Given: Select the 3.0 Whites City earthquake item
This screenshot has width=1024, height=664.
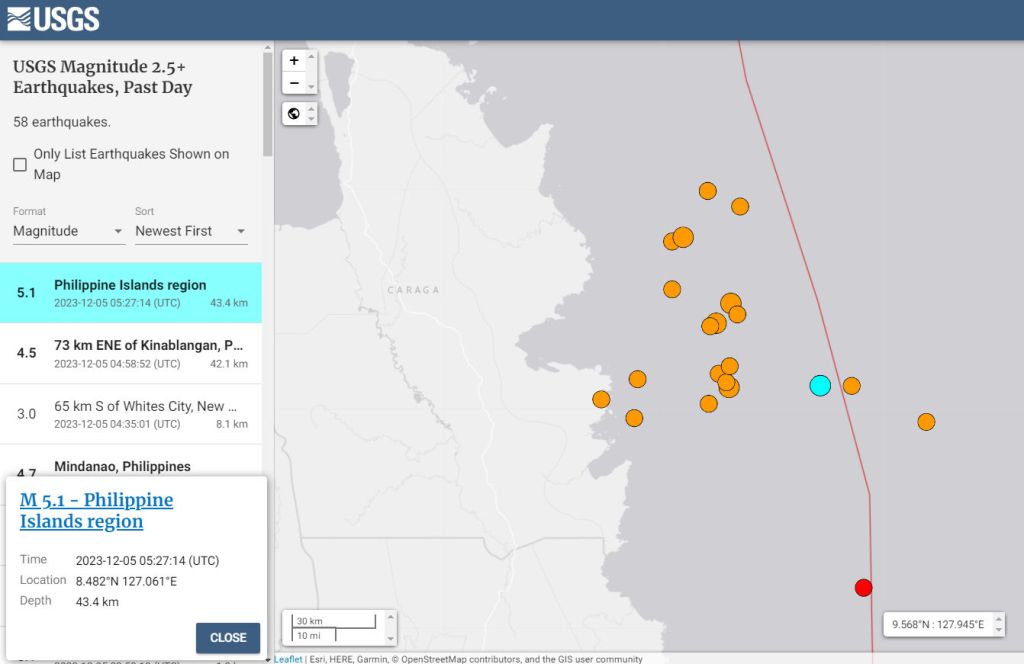Looking at the screenshot, I should [130, 414].
